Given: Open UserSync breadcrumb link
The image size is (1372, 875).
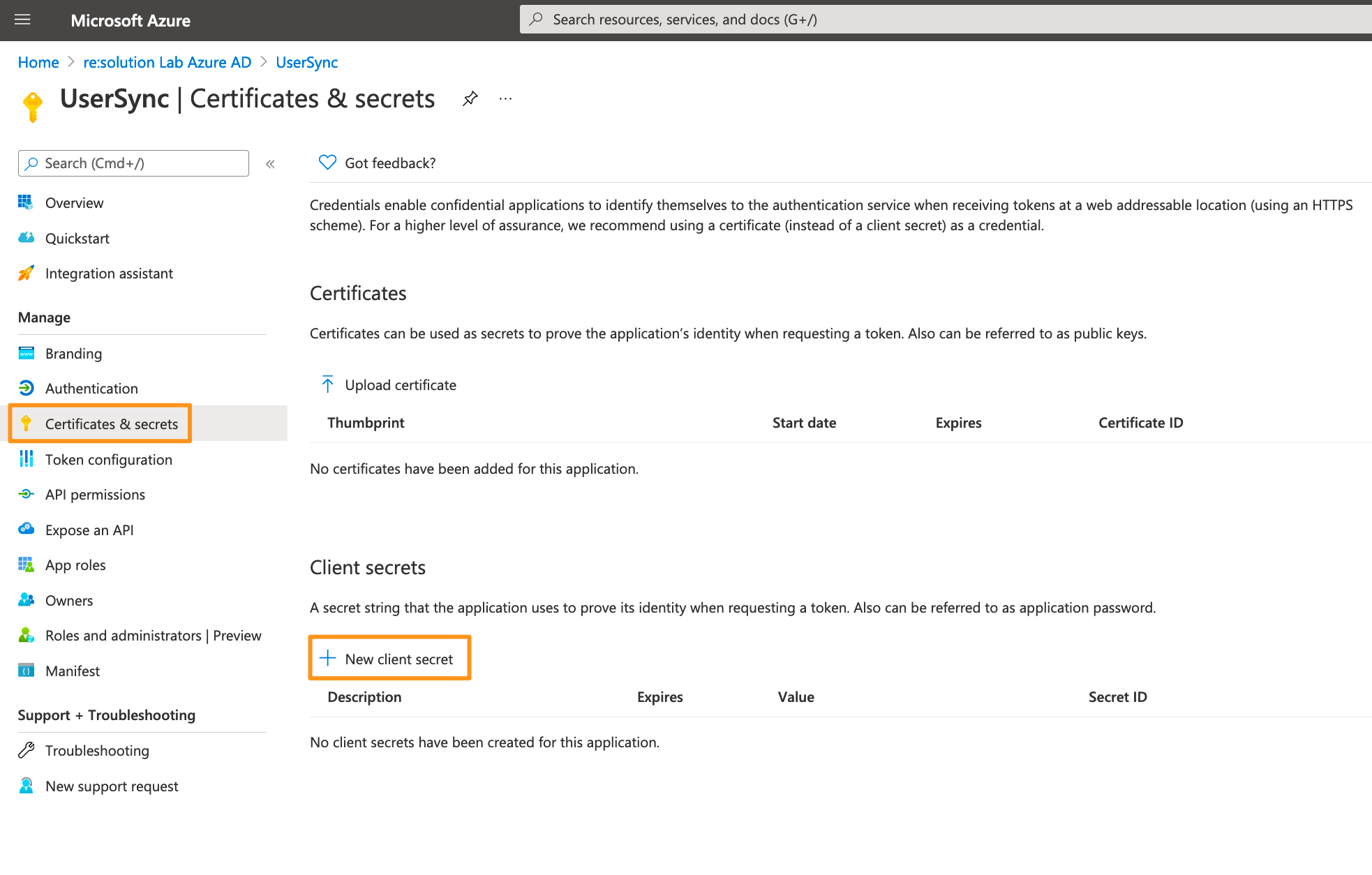Looking at the screenshot, I should point(307,62).
